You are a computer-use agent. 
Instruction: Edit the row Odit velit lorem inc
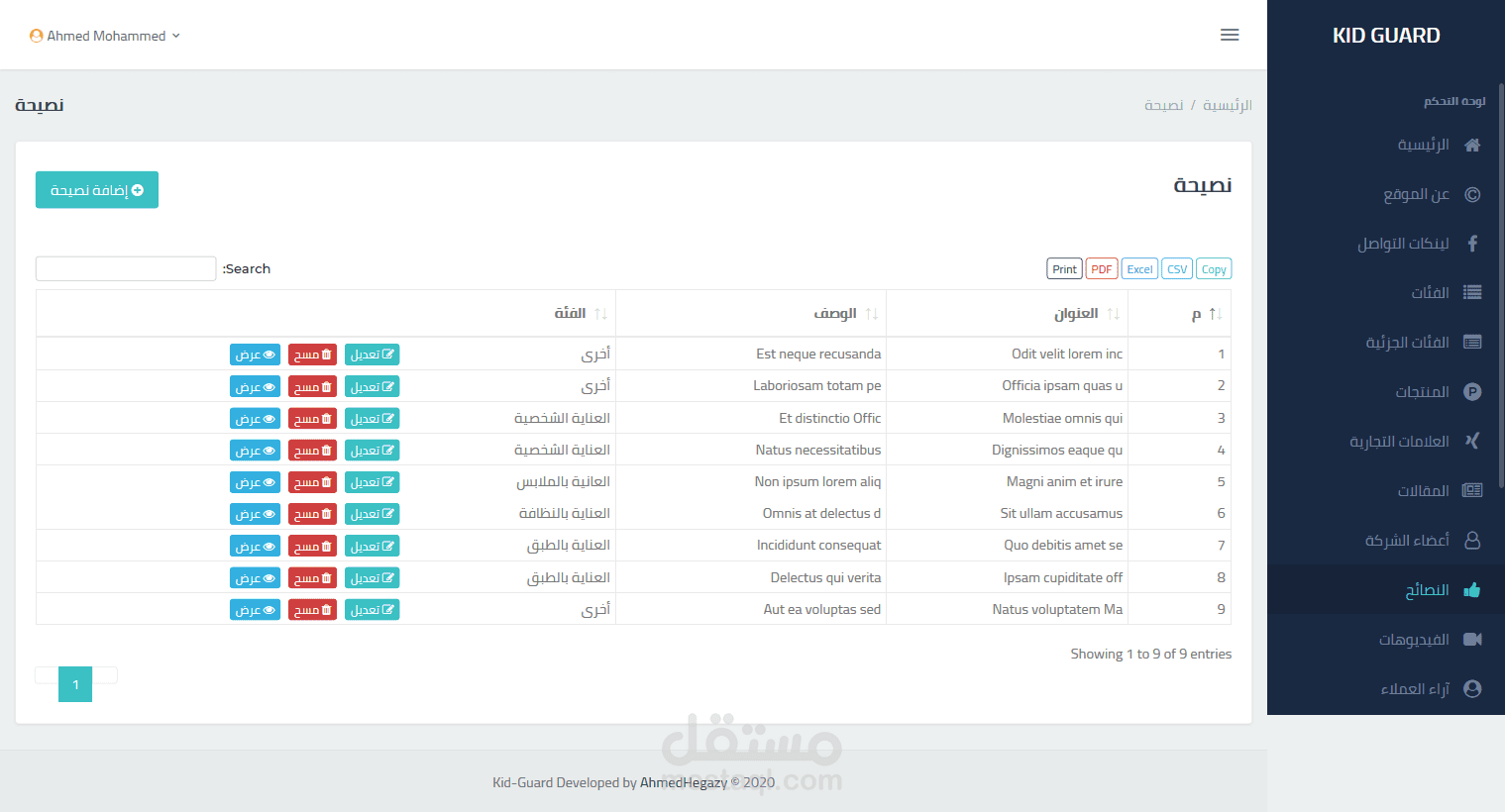point(372,355)
